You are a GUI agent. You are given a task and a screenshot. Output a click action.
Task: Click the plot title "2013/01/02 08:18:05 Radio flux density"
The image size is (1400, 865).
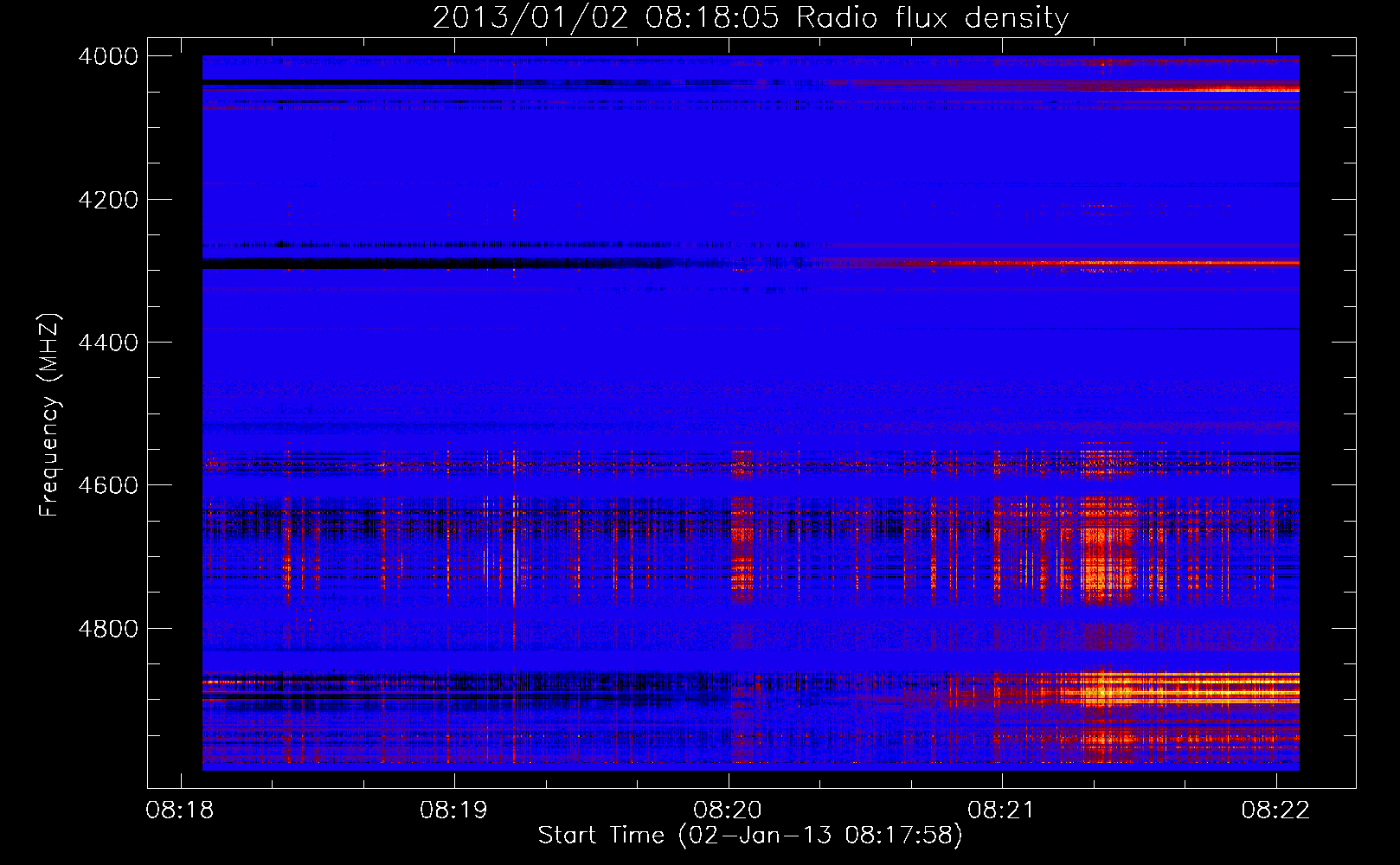coord(750,17)
